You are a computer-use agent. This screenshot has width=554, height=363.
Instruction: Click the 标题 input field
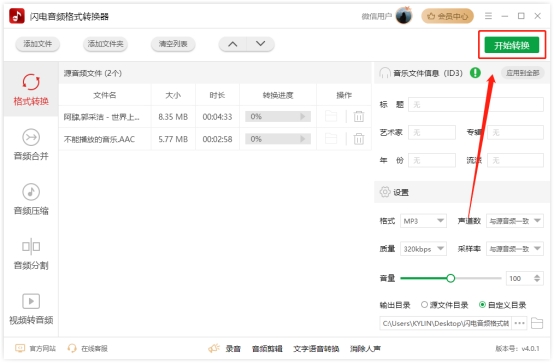(476, 105)
